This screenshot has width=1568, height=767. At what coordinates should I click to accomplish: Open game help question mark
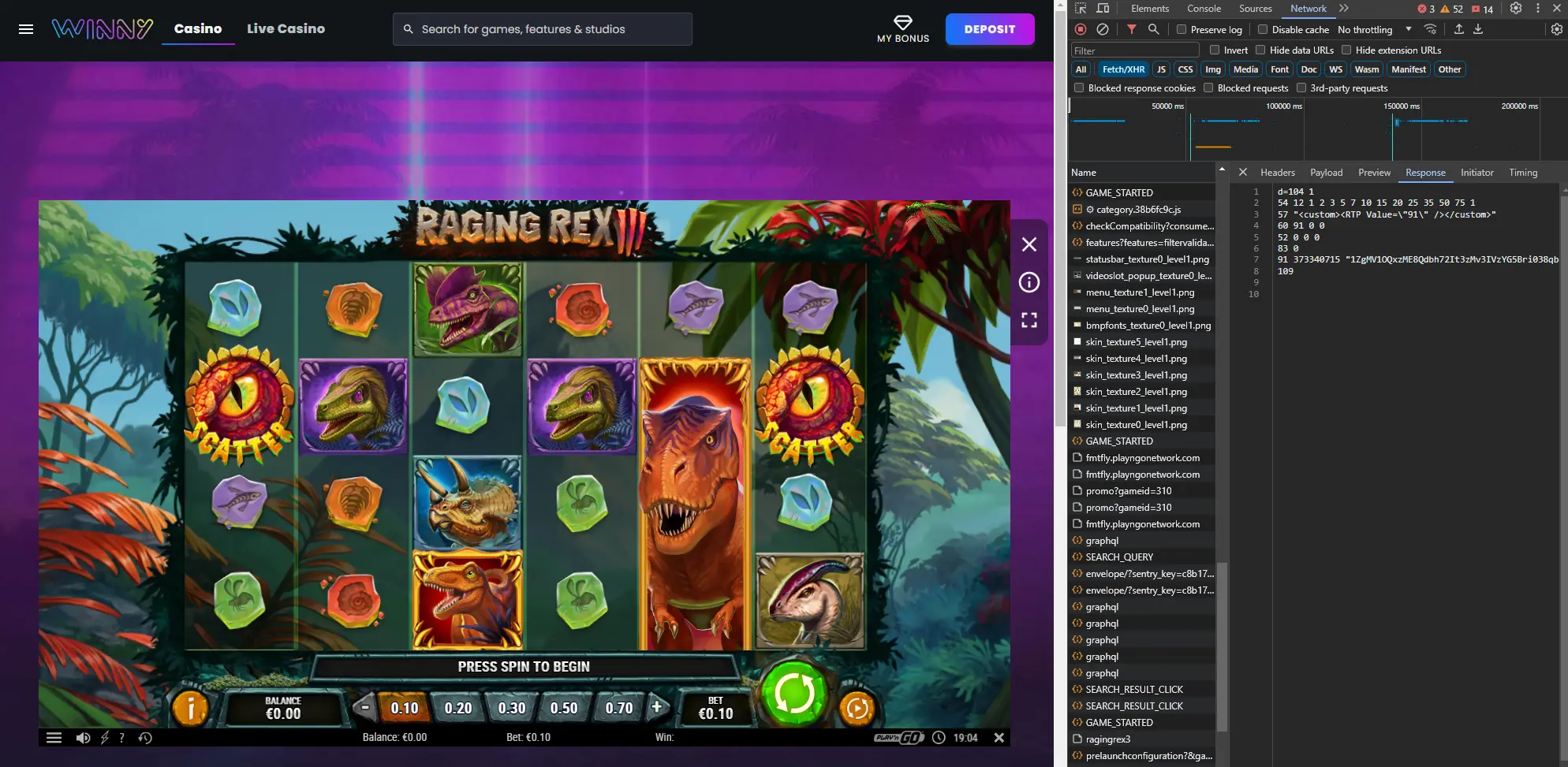tap(121, 738)
